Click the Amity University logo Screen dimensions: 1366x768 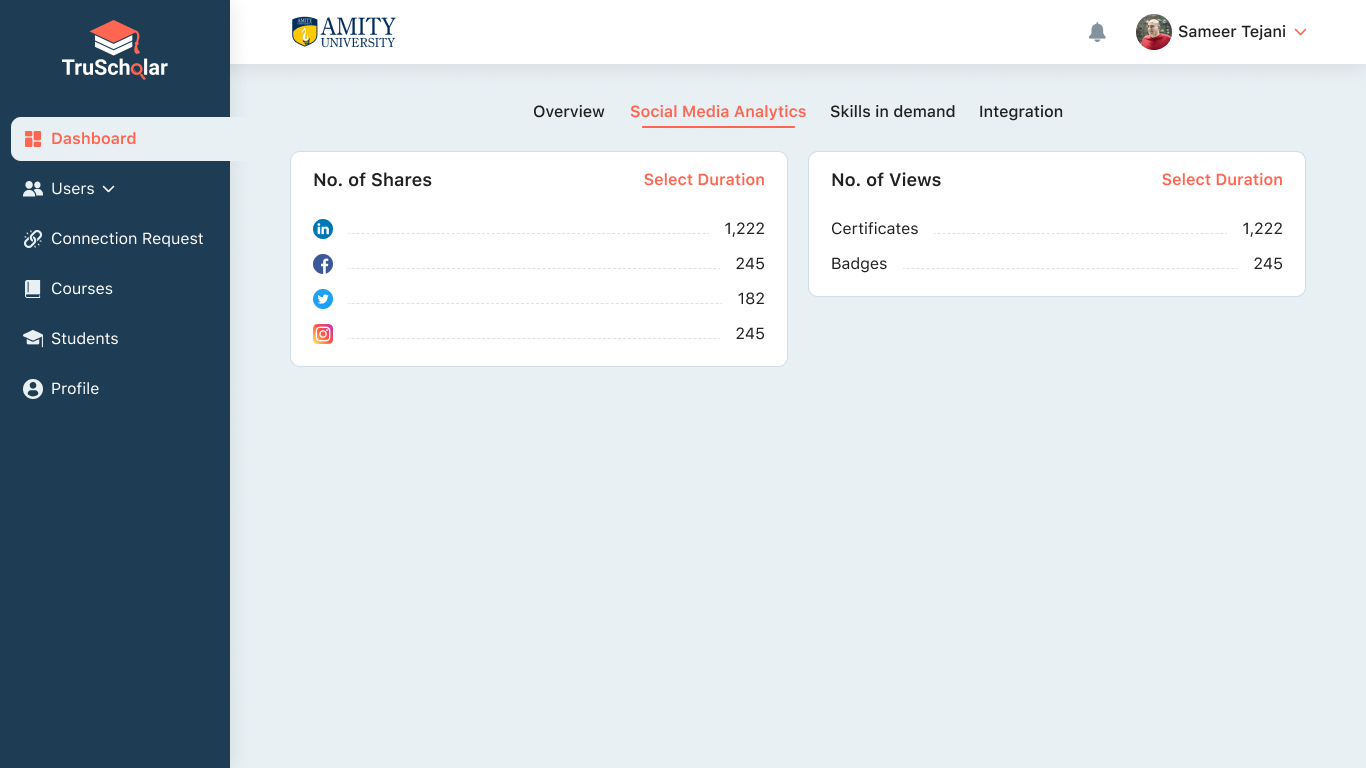coord(344,32)
